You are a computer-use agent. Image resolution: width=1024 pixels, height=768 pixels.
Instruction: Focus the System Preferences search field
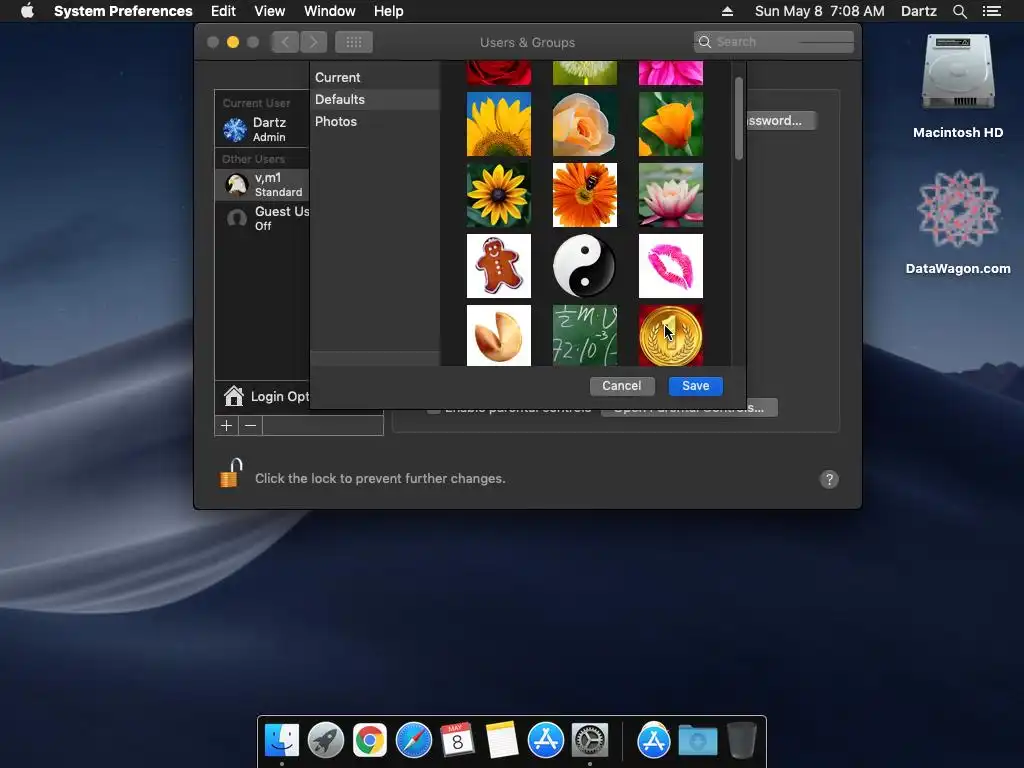pyautogui.click(x=774, y=42)
